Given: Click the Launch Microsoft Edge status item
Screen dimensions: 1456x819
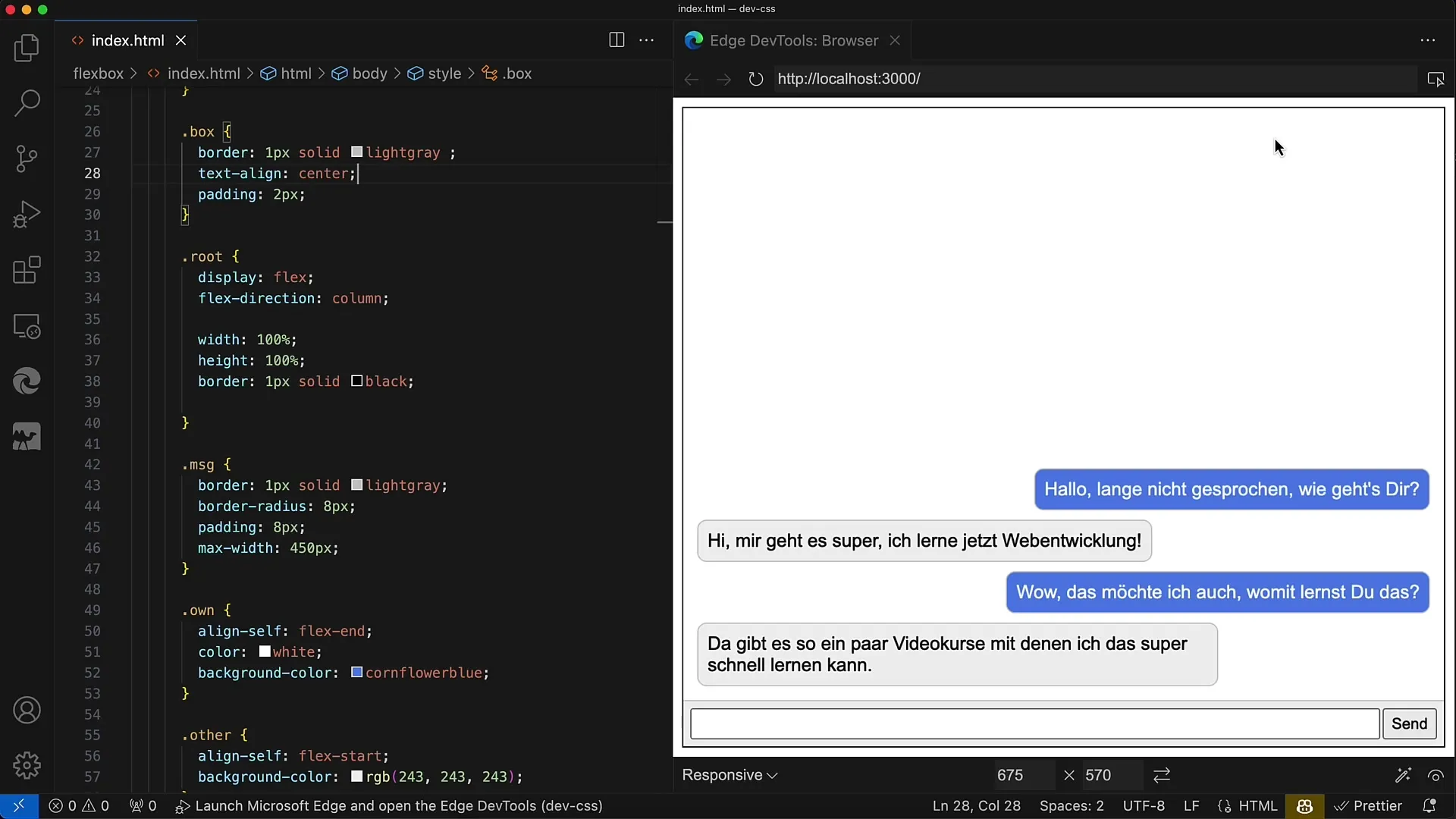Looking at the screenshot, I should pos(389,805).
